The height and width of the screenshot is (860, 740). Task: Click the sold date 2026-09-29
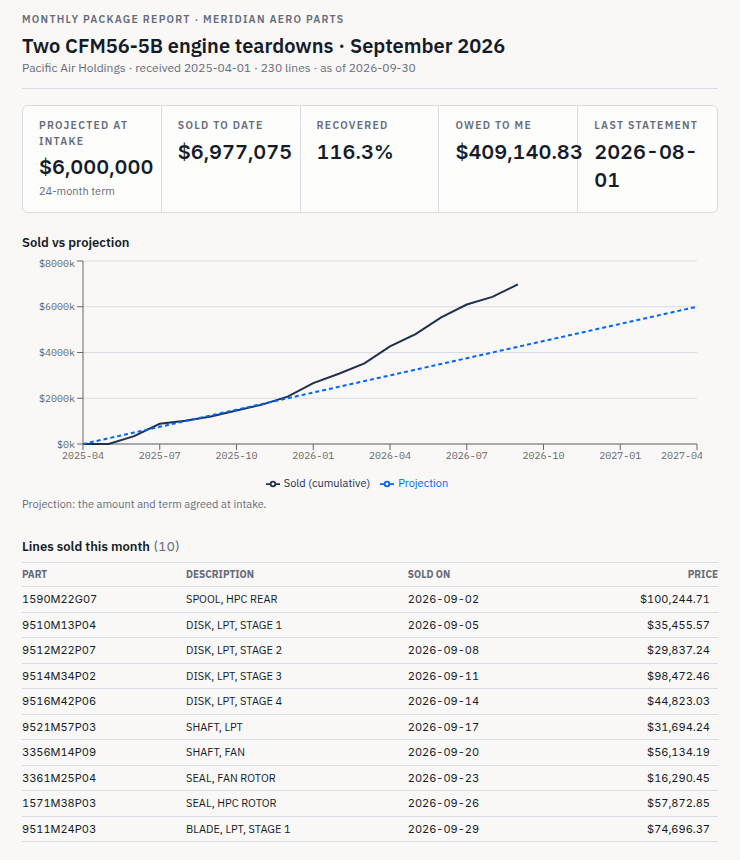pos(443,829)
